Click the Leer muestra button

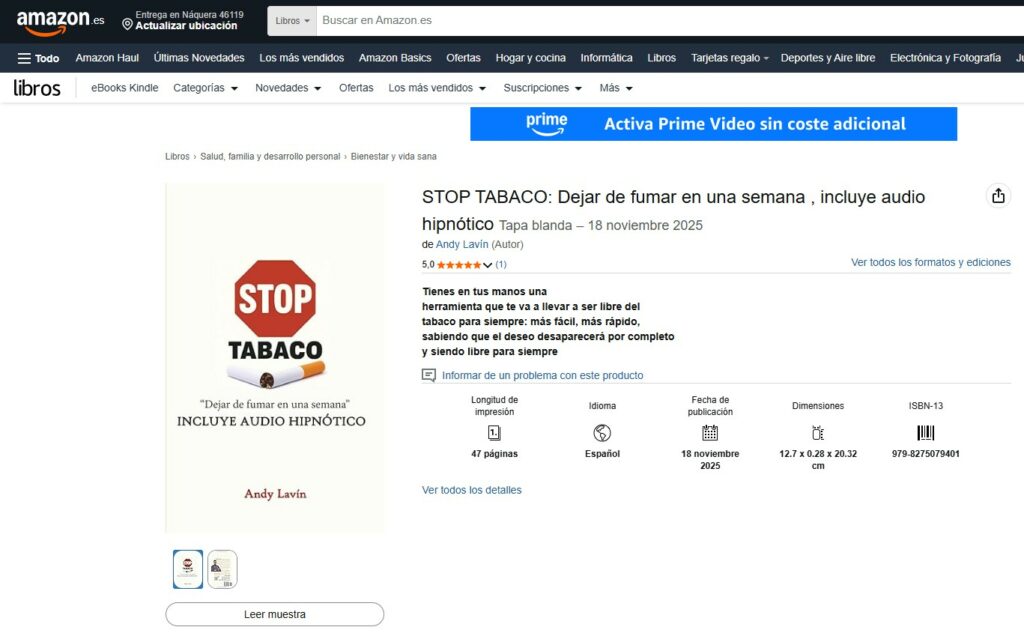pyautogui.click(x=274, y=614)
